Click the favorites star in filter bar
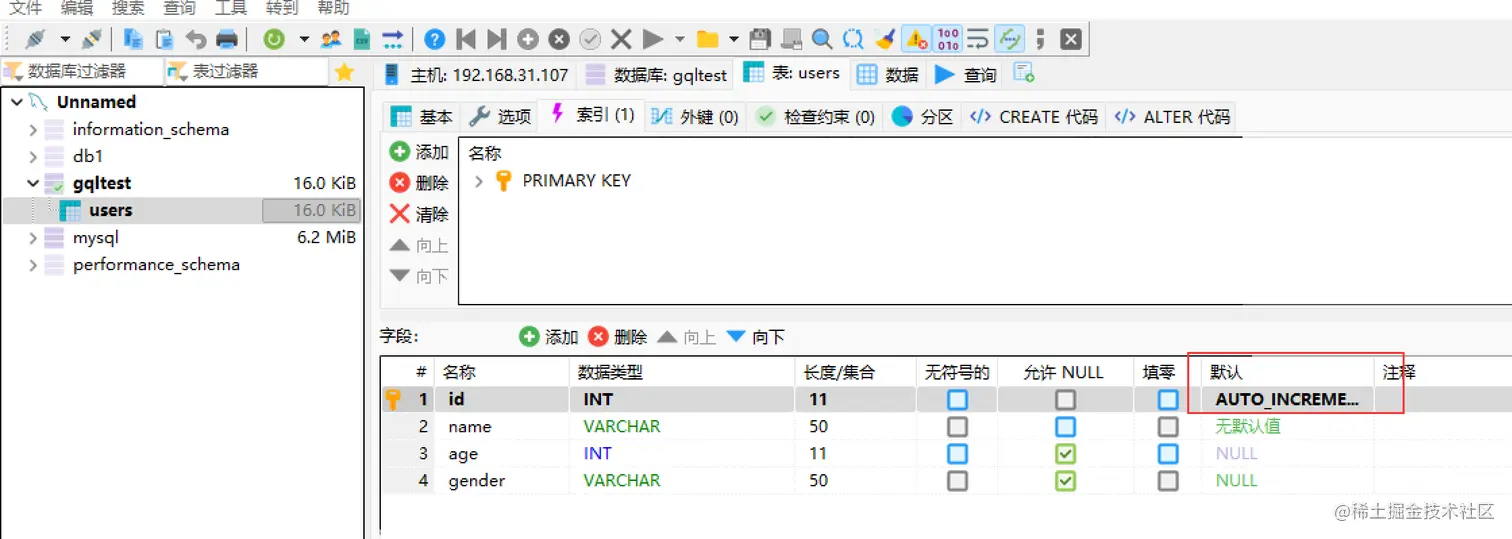The width and height of the screenshot is (1512, 539). [344, 71]
